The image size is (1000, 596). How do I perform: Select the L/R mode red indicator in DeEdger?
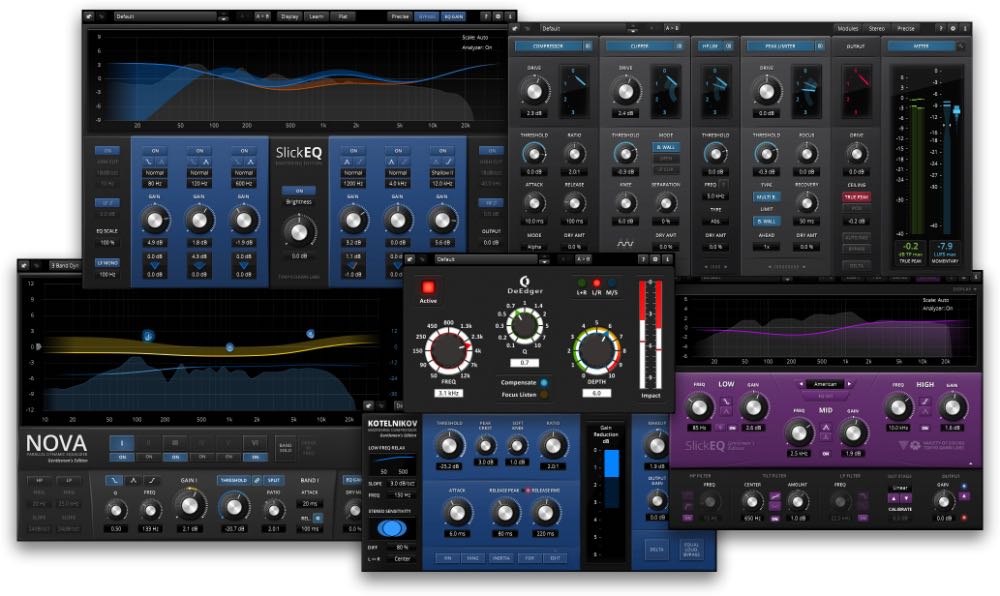point(594,285)
